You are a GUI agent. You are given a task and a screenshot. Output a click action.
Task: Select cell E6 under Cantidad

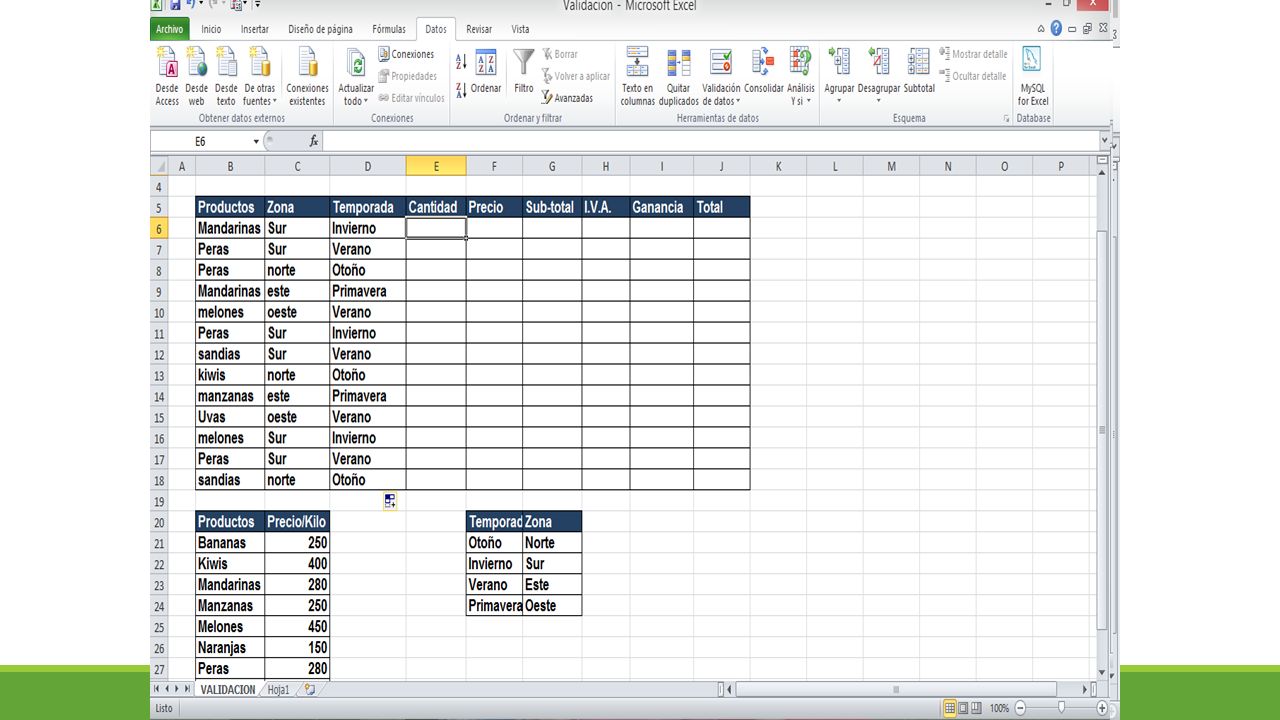tap(436, 228)
